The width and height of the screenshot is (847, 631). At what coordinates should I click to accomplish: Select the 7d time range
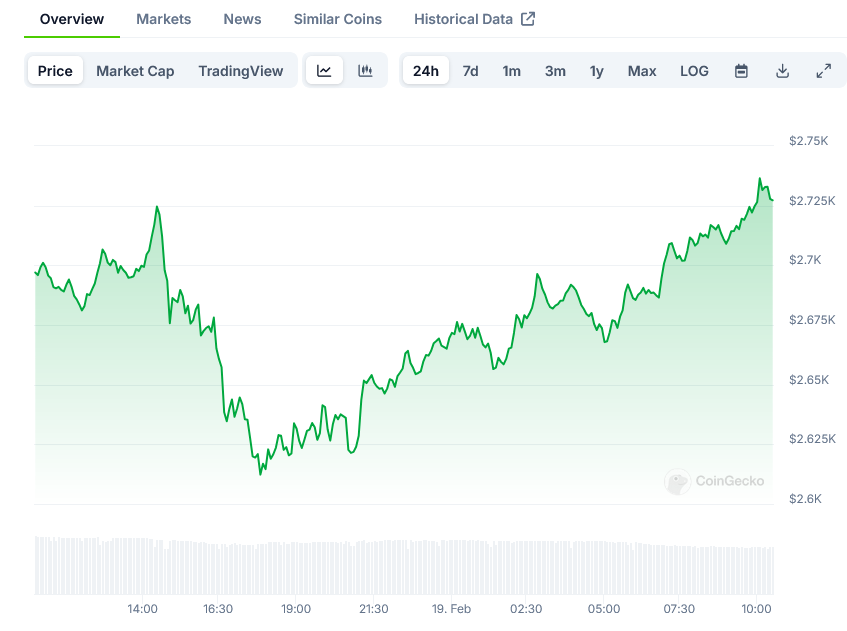pyautogui.click(x=470, y=71)
